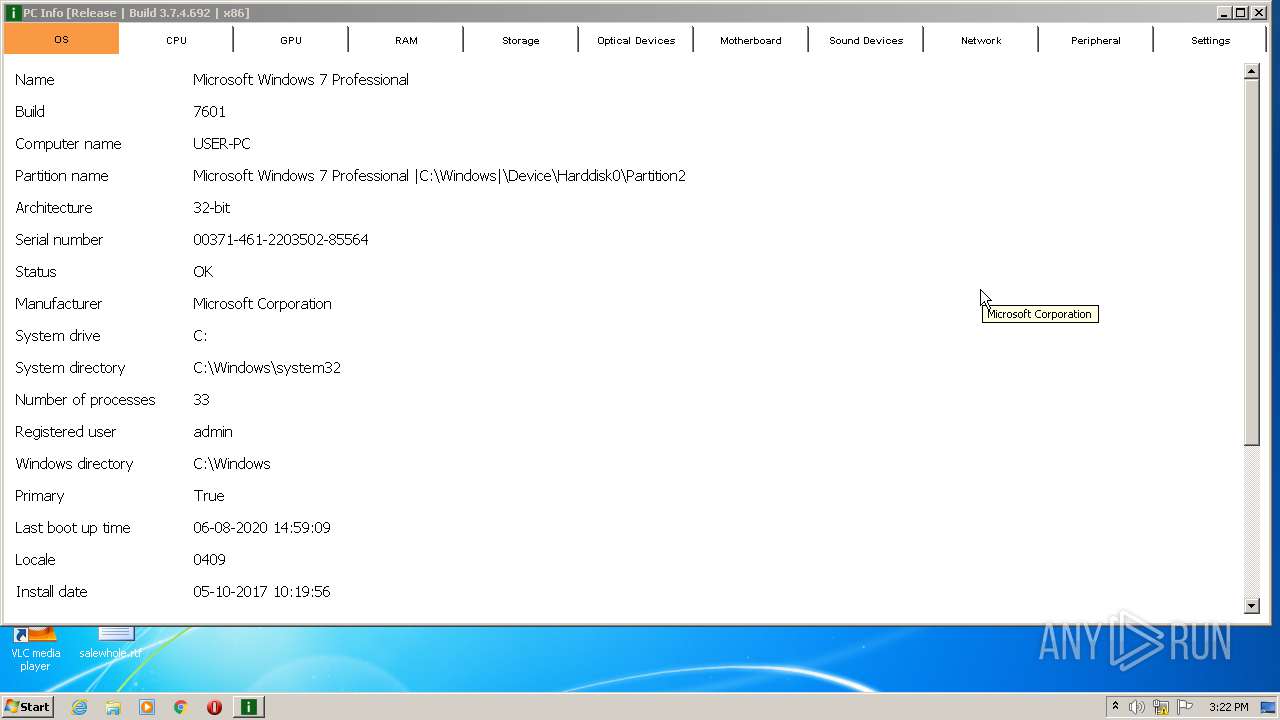Click the 'Partition name' label
This screenshot has width=1280, height=720.
[61, 176]
